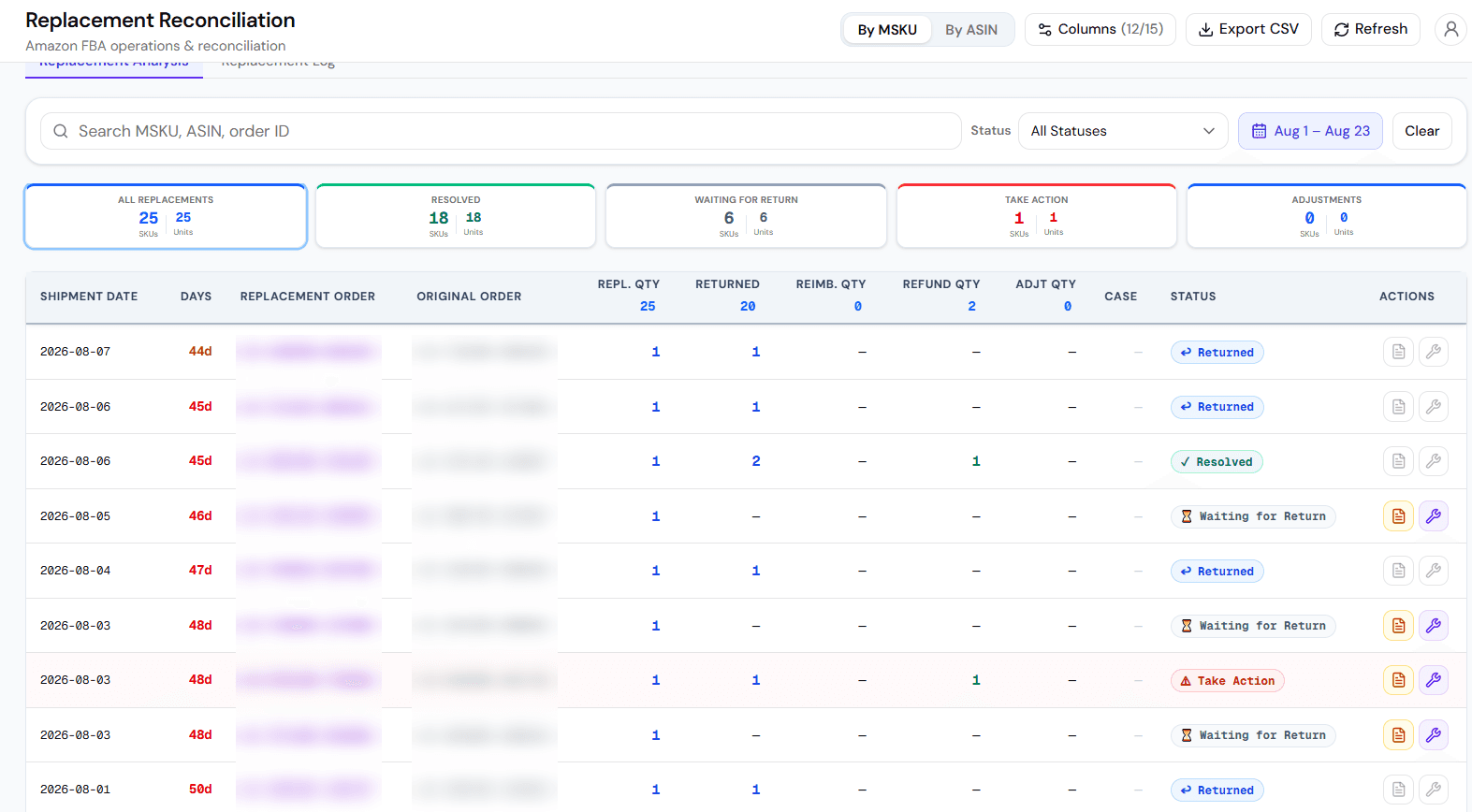Image resolution: width=1472 pixels, height=812 pixels.
Task: Click the Waiting for Return badge on 2026-08-05
Action: tap(1253, 516)
